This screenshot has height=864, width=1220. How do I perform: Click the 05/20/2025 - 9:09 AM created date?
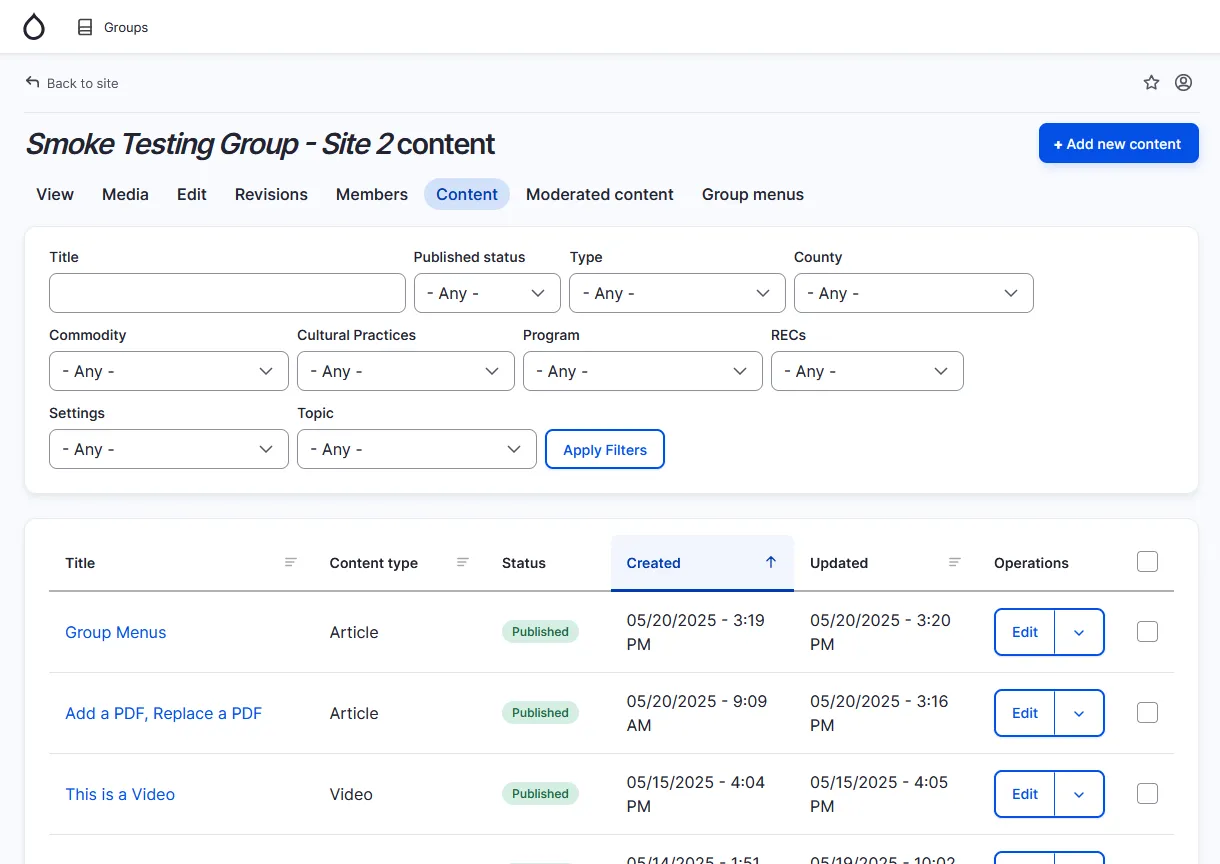(697, 713)
